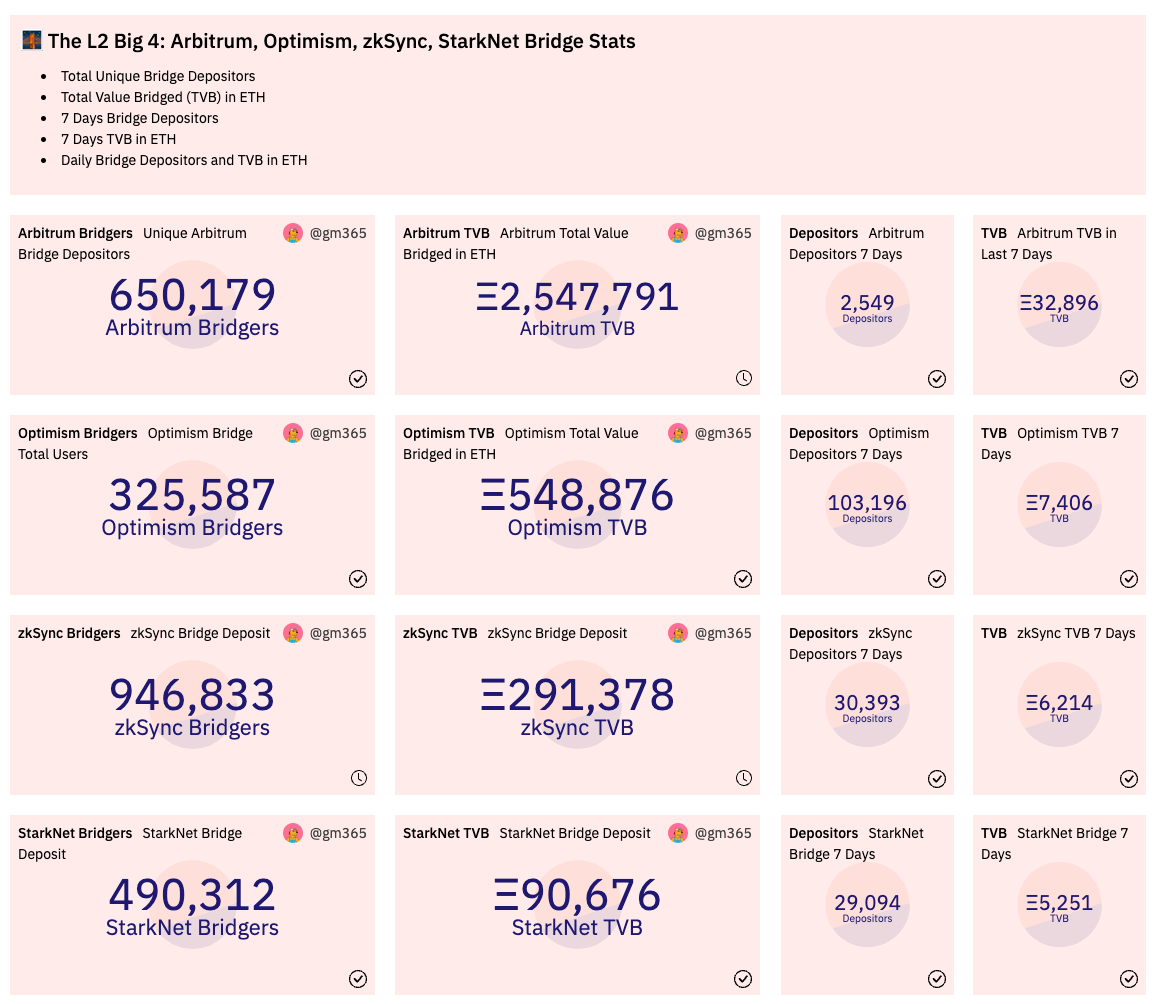This screenshot has height=1004, width=1160.
Task: Click checkmark icon on zkSync Depositors 7 Days card
Action: coord(937,778)
